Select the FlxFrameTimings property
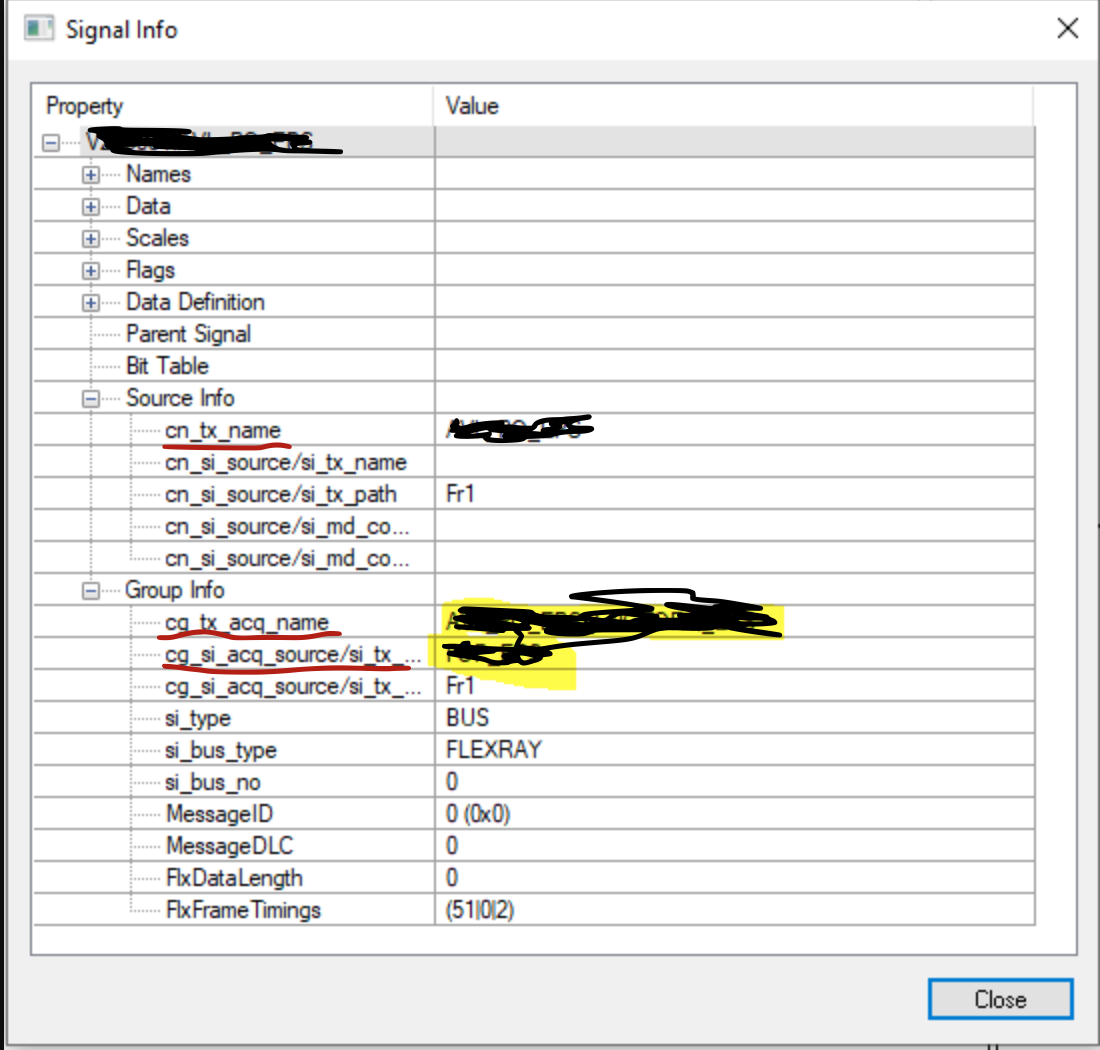Screen dimensions: 1100x1050 [x=243, y=910]
